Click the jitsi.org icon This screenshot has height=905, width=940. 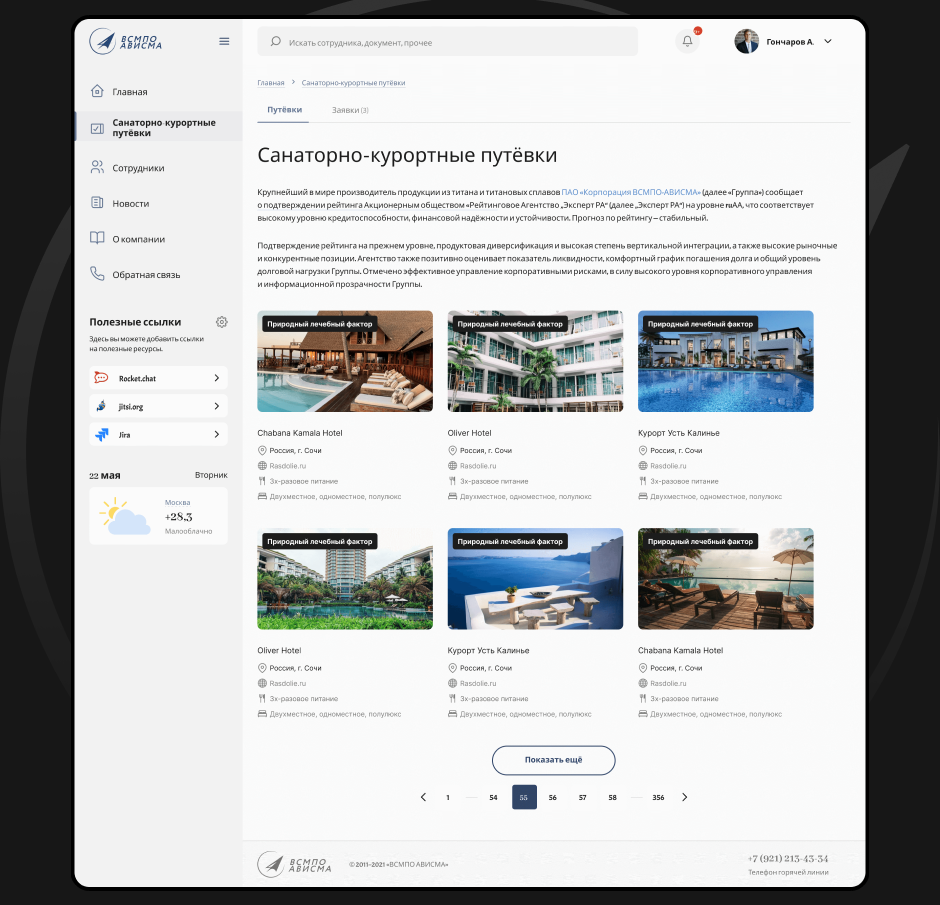pyautogui.click(x=101, y=407)
